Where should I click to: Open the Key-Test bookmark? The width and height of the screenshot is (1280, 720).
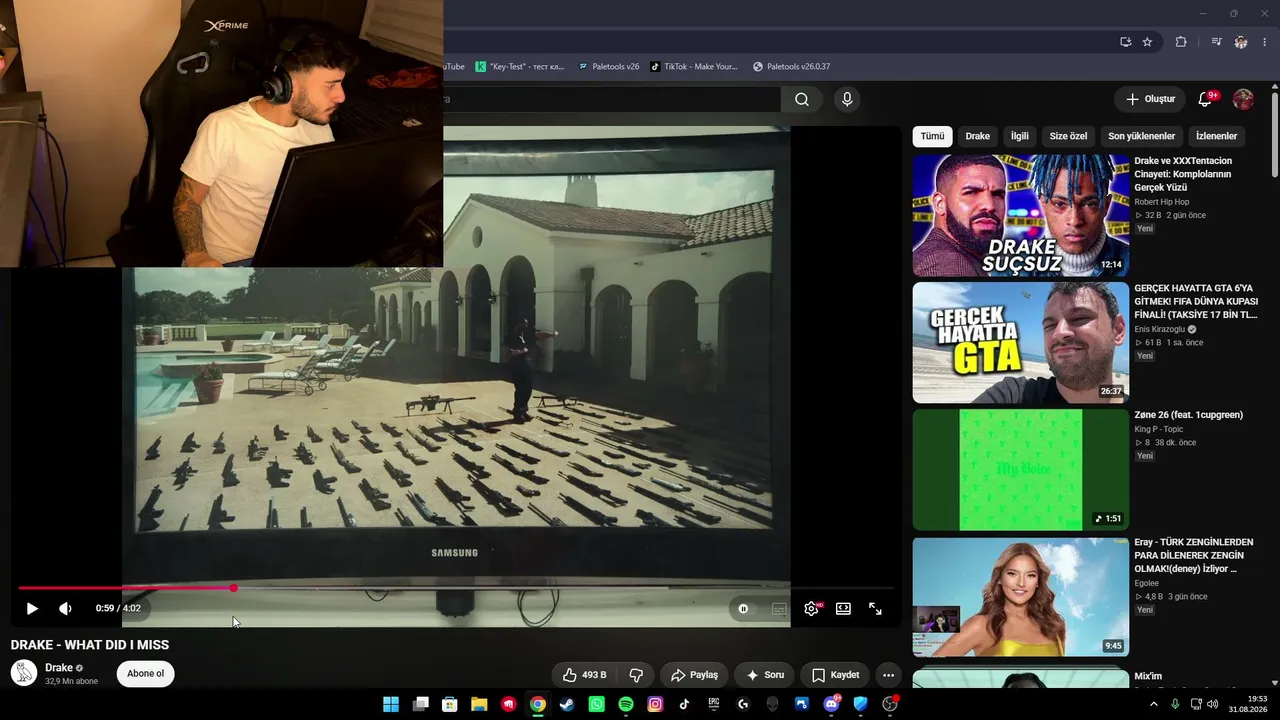click(x=520, y=66)
